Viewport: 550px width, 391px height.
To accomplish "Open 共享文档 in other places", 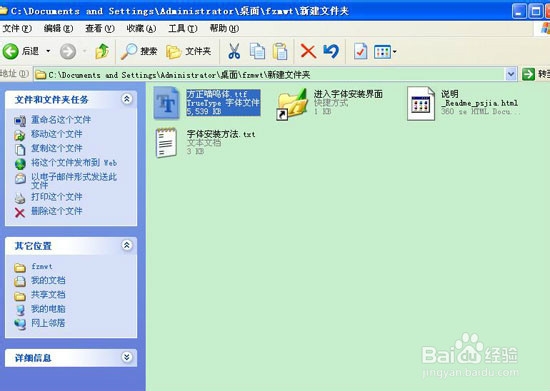I will point(48,295).
